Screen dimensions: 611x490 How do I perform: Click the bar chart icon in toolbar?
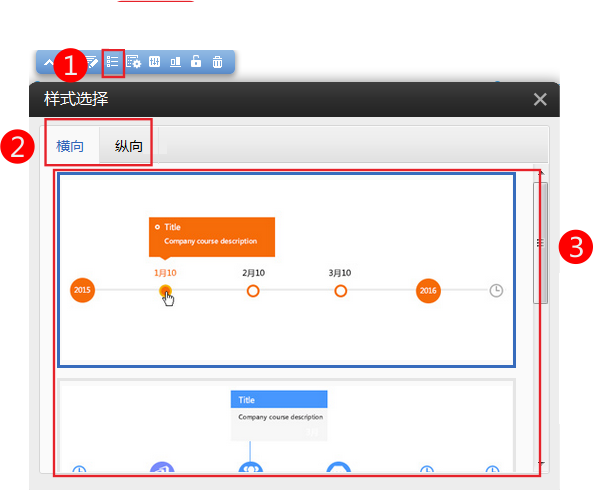coord(175,62)
